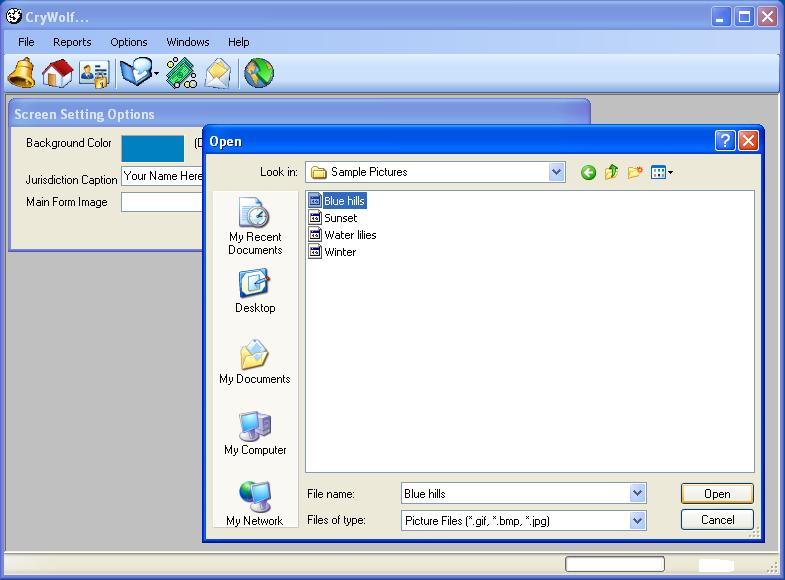Click the book with magnifier toolbar icon
Viewport: 785px width, 580px height.
click(x=136, y=73)
